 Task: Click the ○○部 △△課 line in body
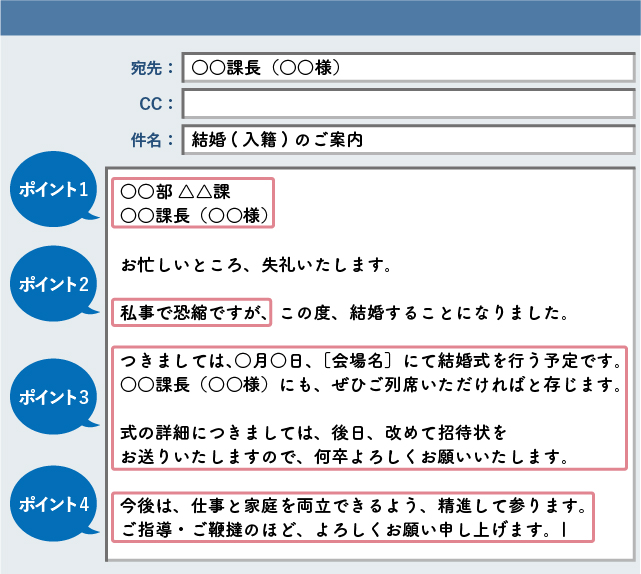[175, 192]
